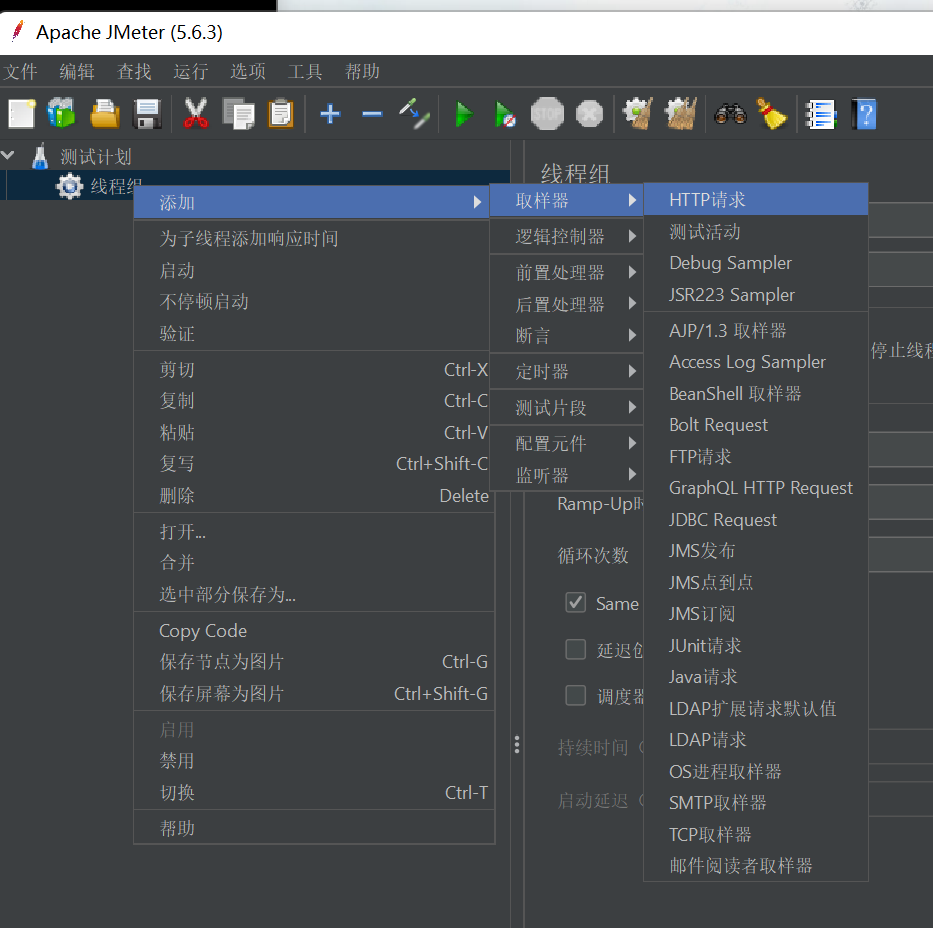Expand all nodes with plus icon
The height and width of the screenshot is (928, 933).
pyautogui.click(x=330, y=114)
